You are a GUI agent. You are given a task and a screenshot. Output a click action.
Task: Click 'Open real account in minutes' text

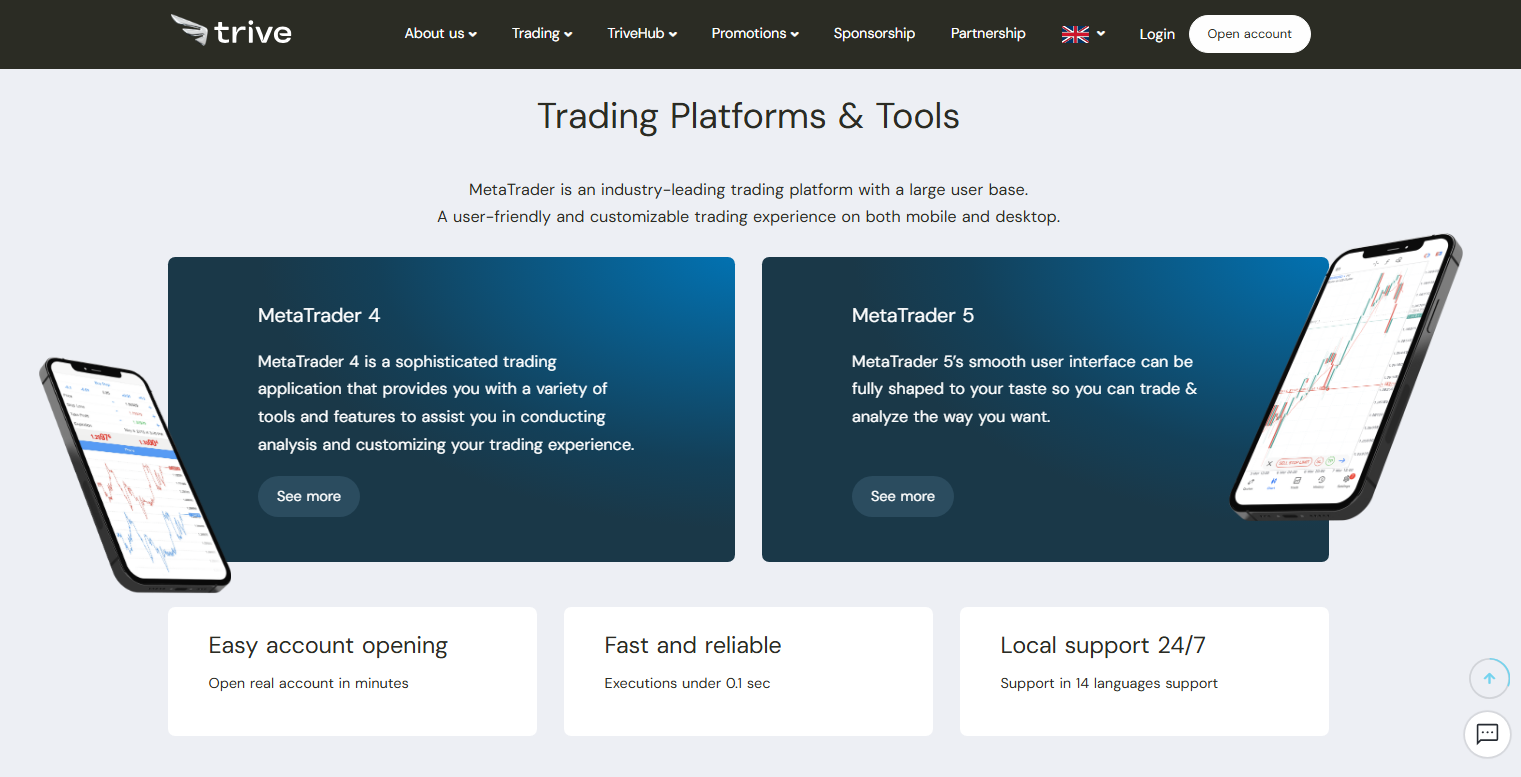[308, 683]
